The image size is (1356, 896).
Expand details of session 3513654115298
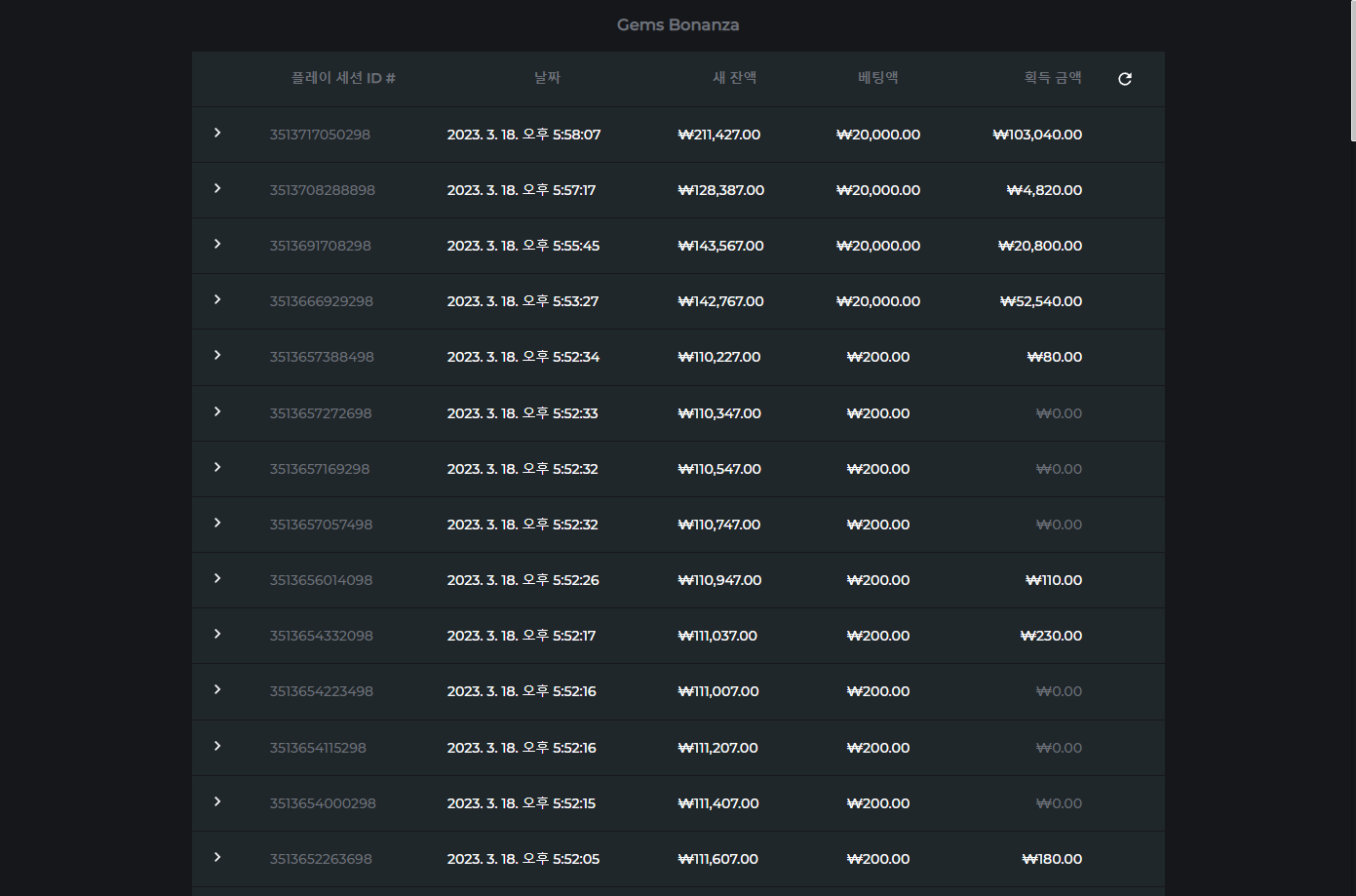coord(217,746)
